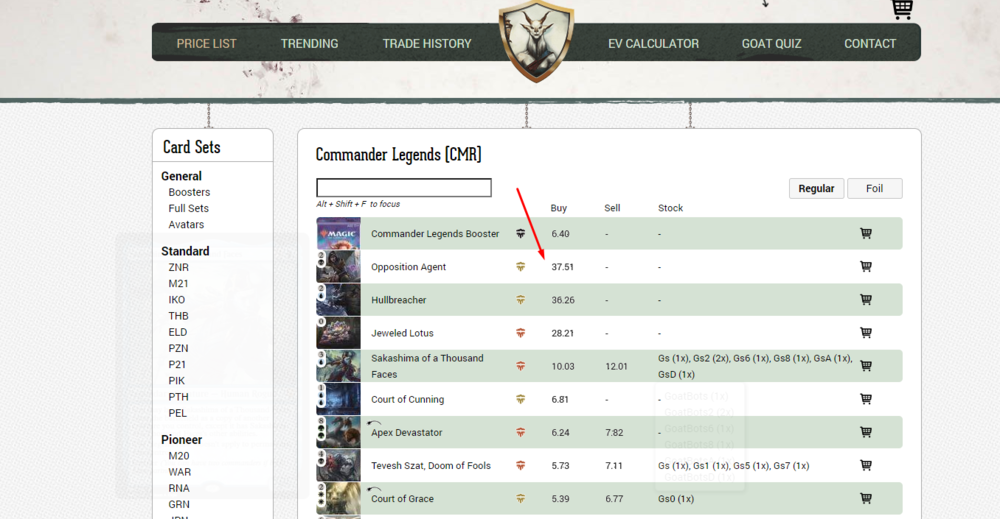Go to EV Calculator page

(653, 43)
